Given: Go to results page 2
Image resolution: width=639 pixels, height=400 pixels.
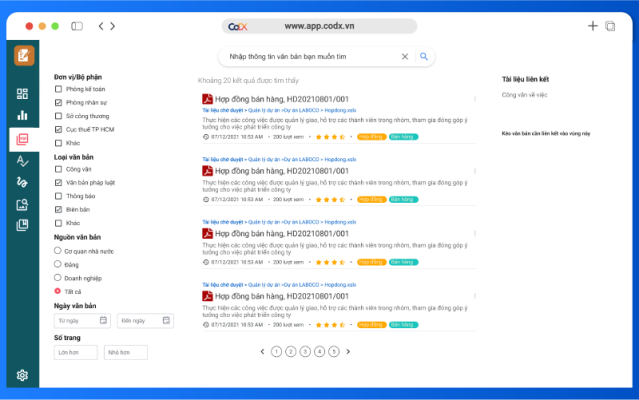Looking at the screenshot, I should pos(291,352).
